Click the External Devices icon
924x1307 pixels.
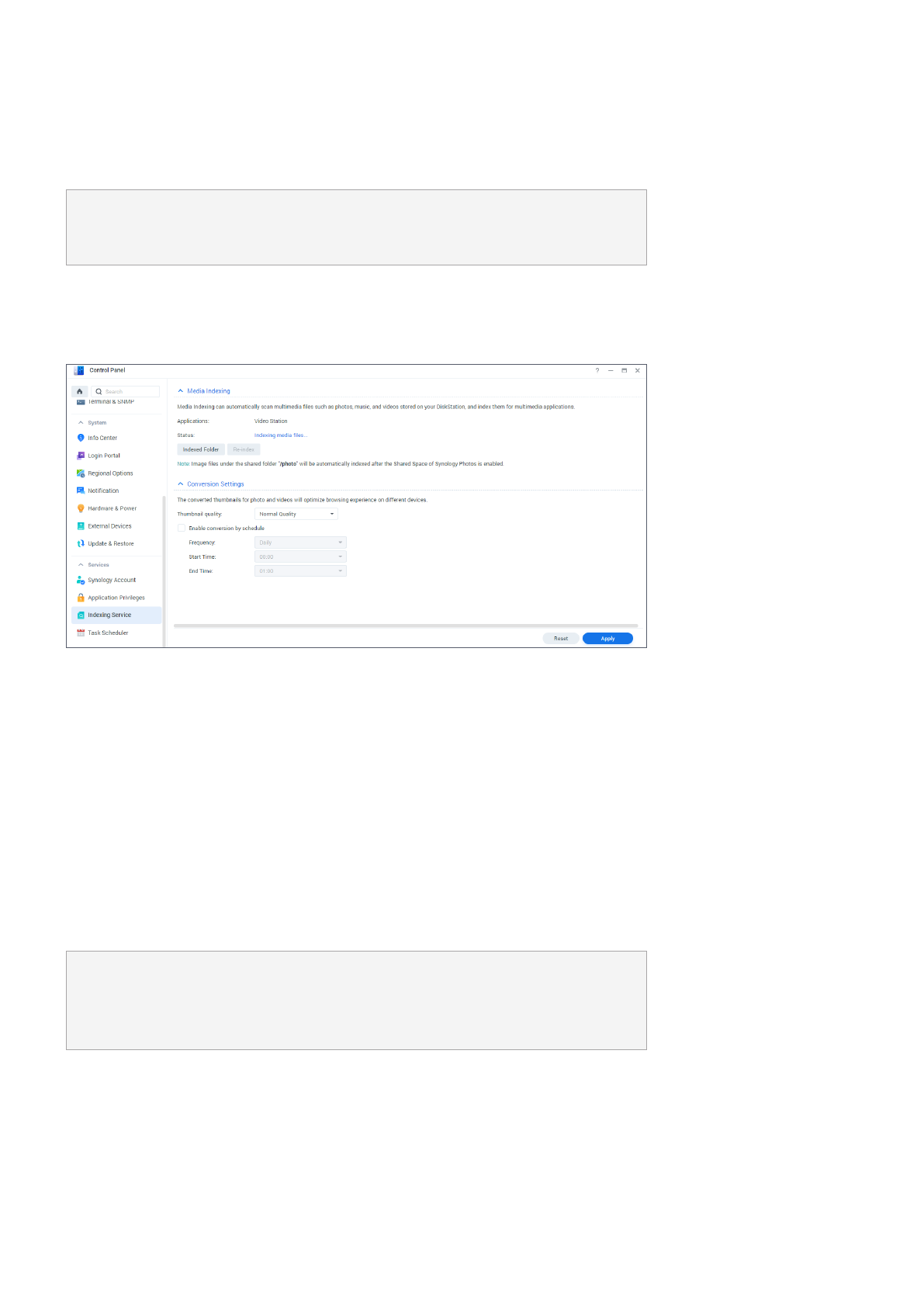81,526
